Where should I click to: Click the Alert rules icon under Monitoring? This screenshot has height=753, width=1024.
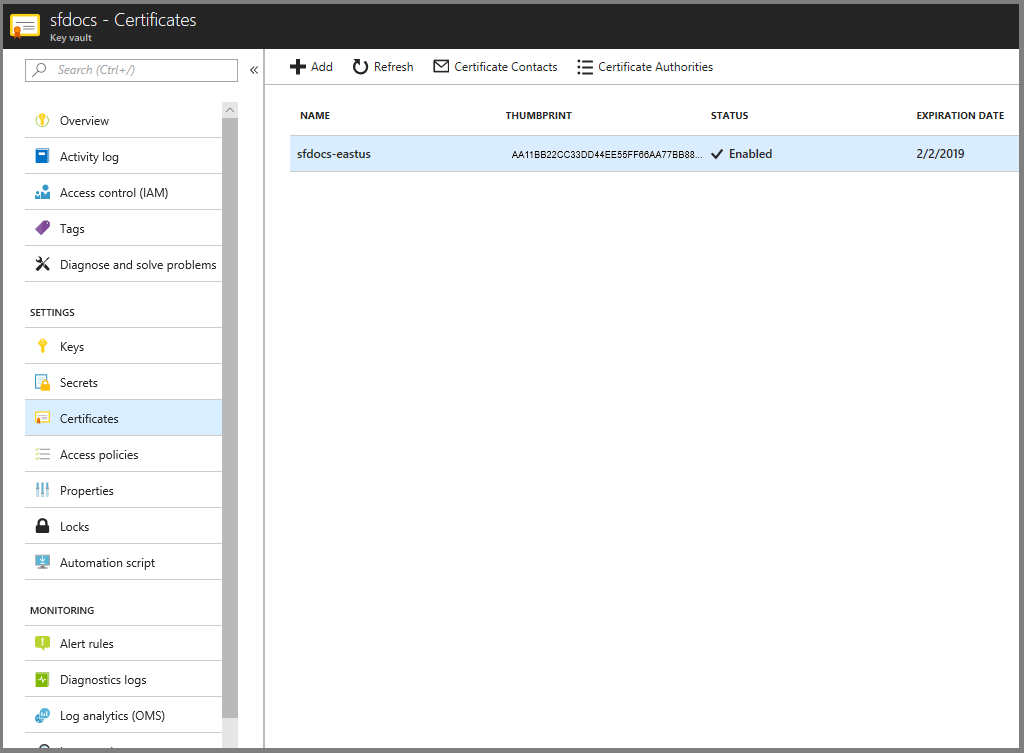[x=44, y=643]
